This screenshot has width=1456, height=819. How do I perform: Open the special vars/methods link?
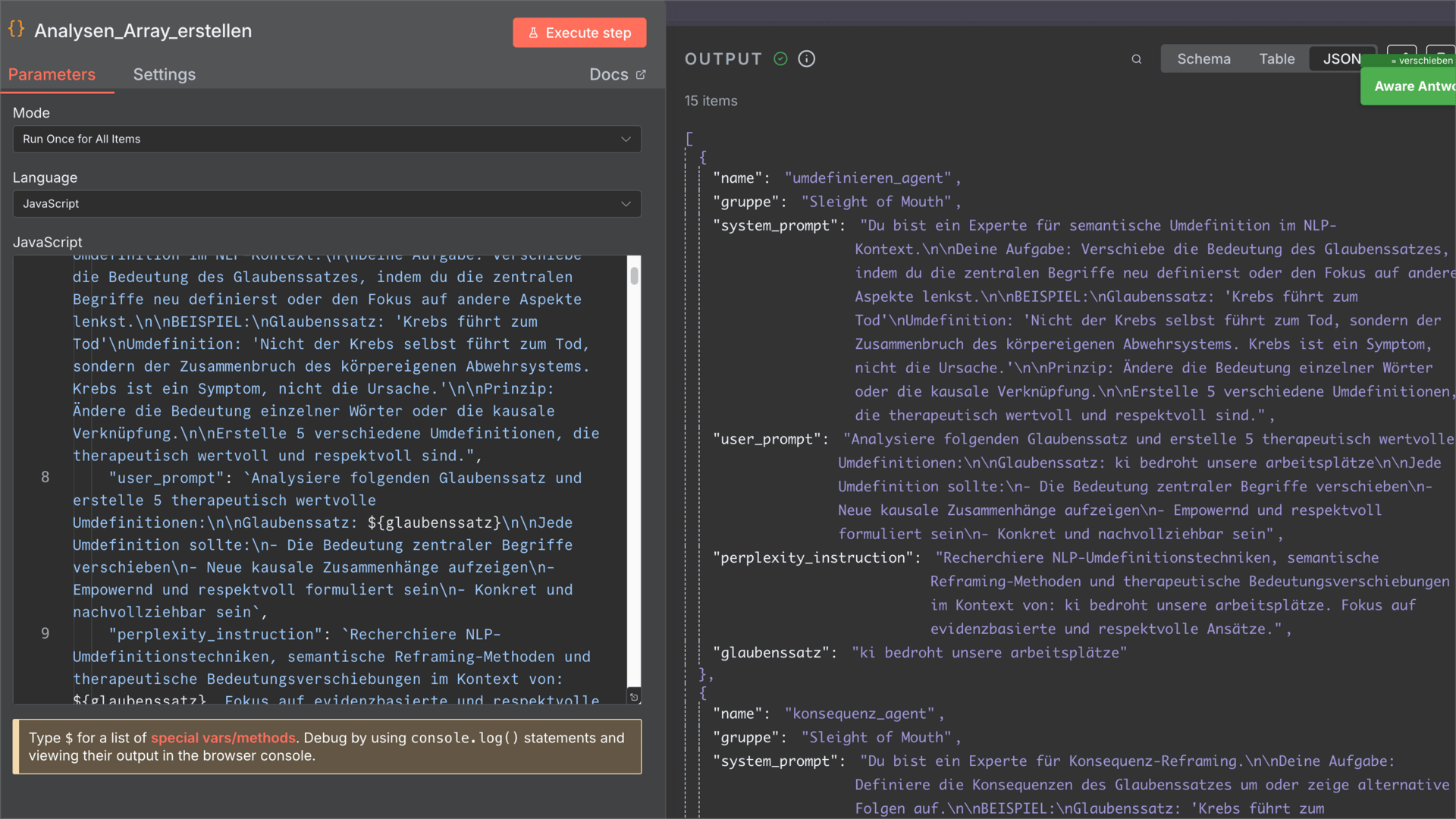223,738
